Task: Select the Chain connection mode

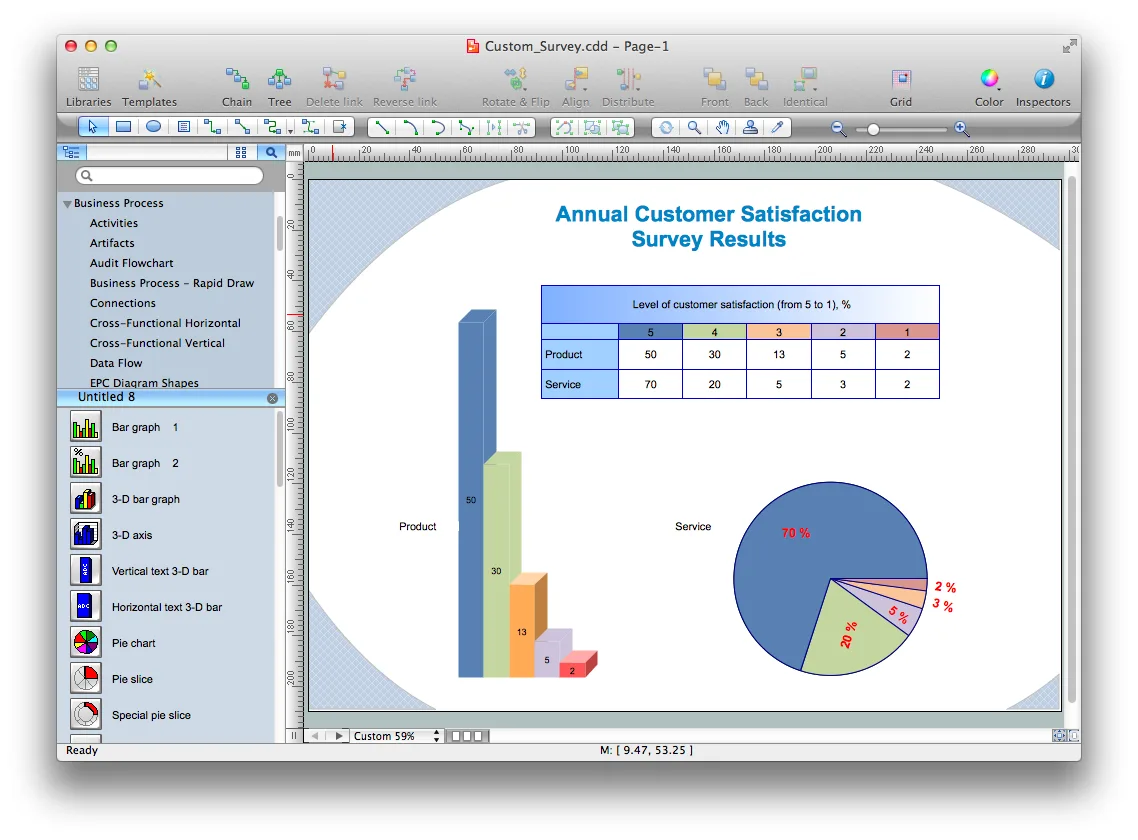Action: tap(237, 86)
